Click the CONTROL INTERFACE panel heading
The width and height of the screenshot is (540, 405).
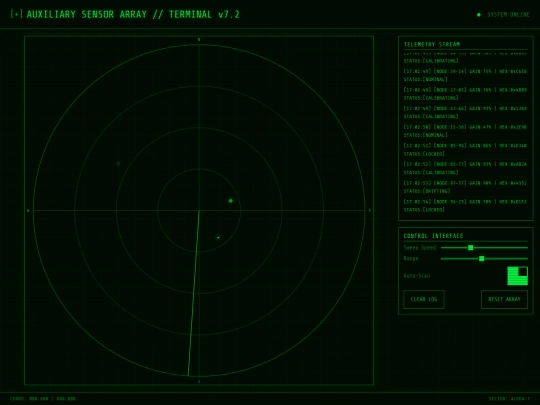pos(433,236)
